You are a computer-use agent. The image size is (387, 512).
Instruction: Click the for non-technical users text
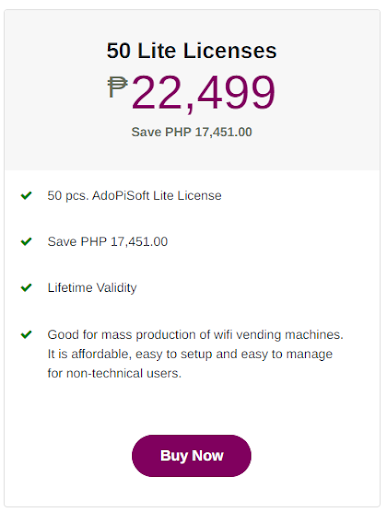[114, 373]
